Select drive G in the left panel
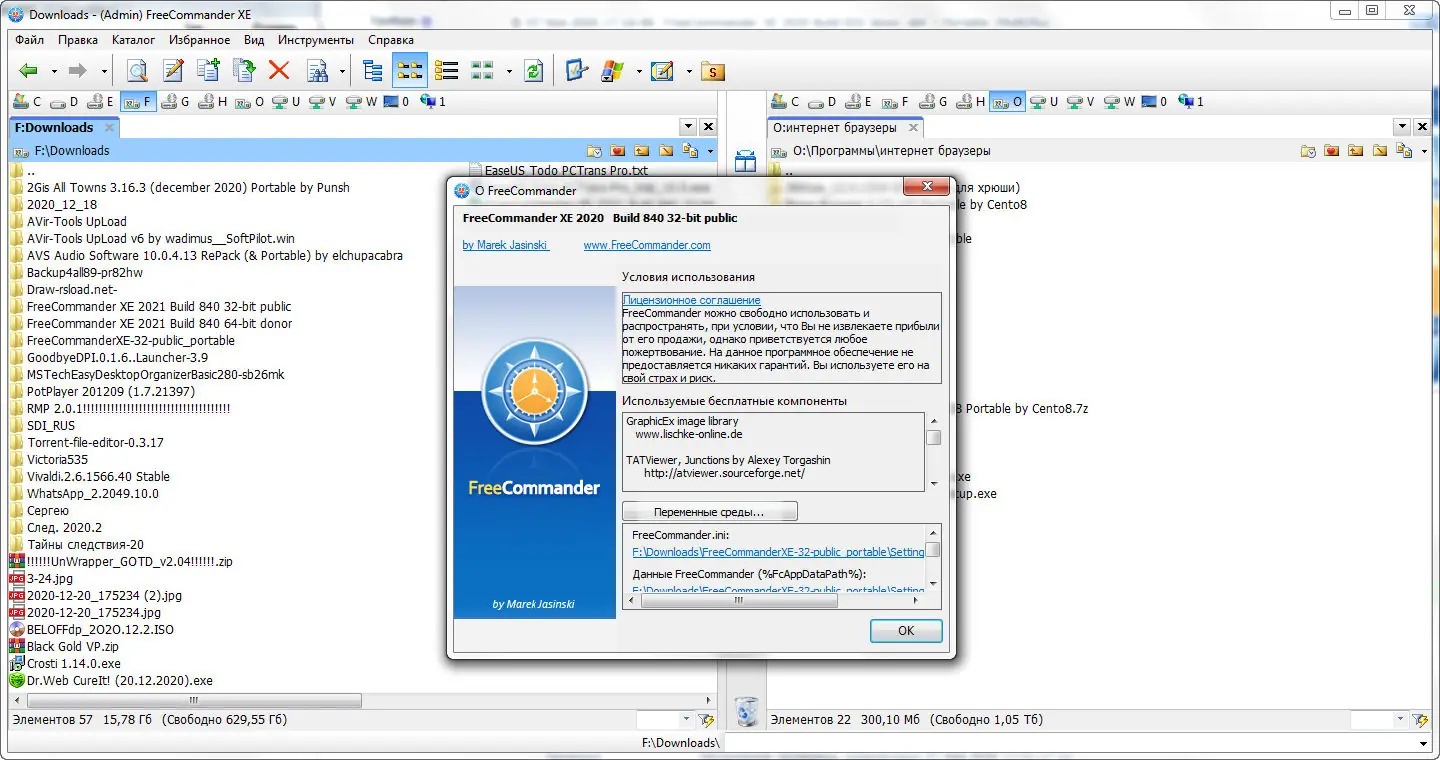 click(x=174, y=101)
